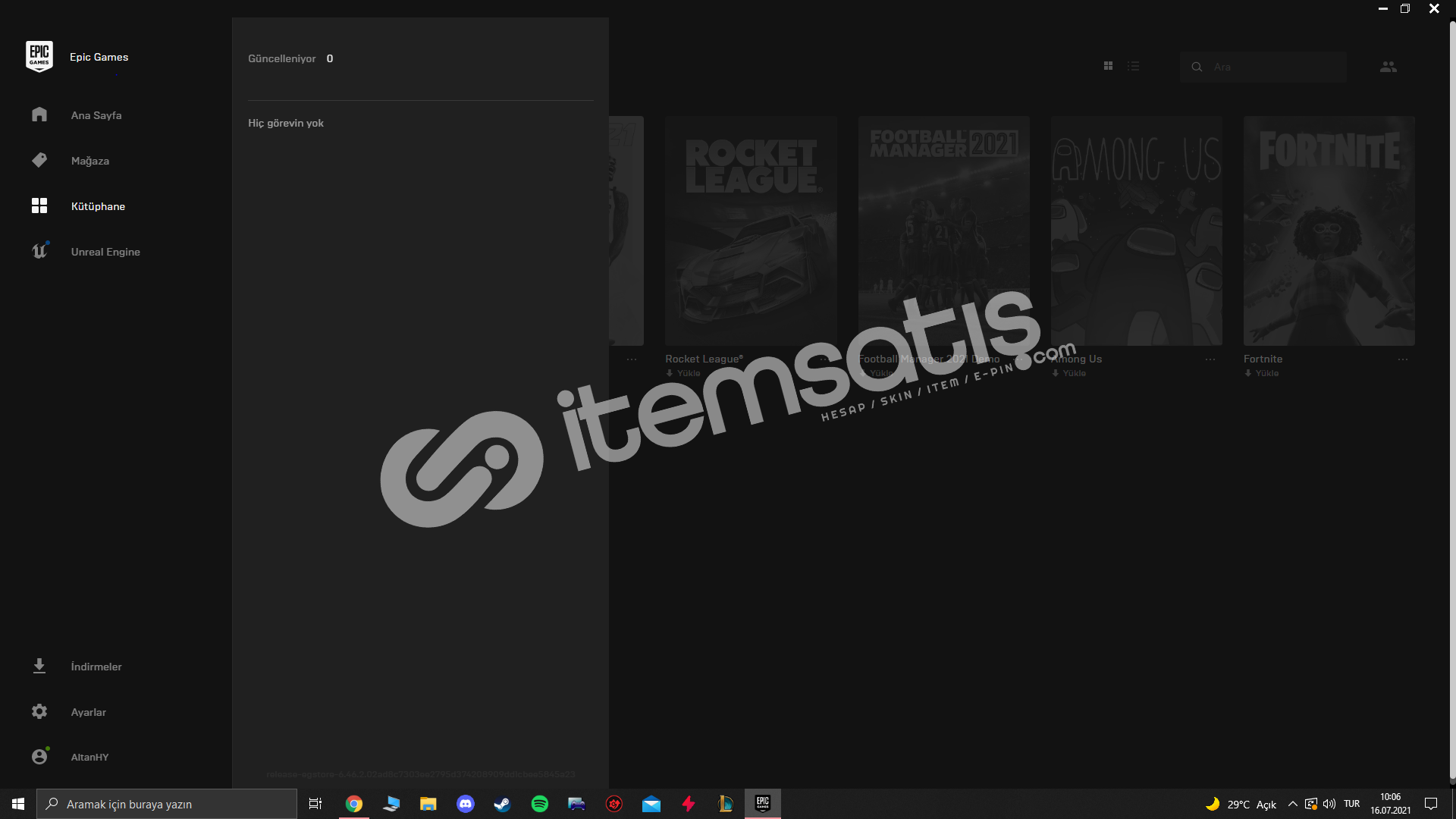Select the Fortnite cover thumbnail

coord(1329,231)
